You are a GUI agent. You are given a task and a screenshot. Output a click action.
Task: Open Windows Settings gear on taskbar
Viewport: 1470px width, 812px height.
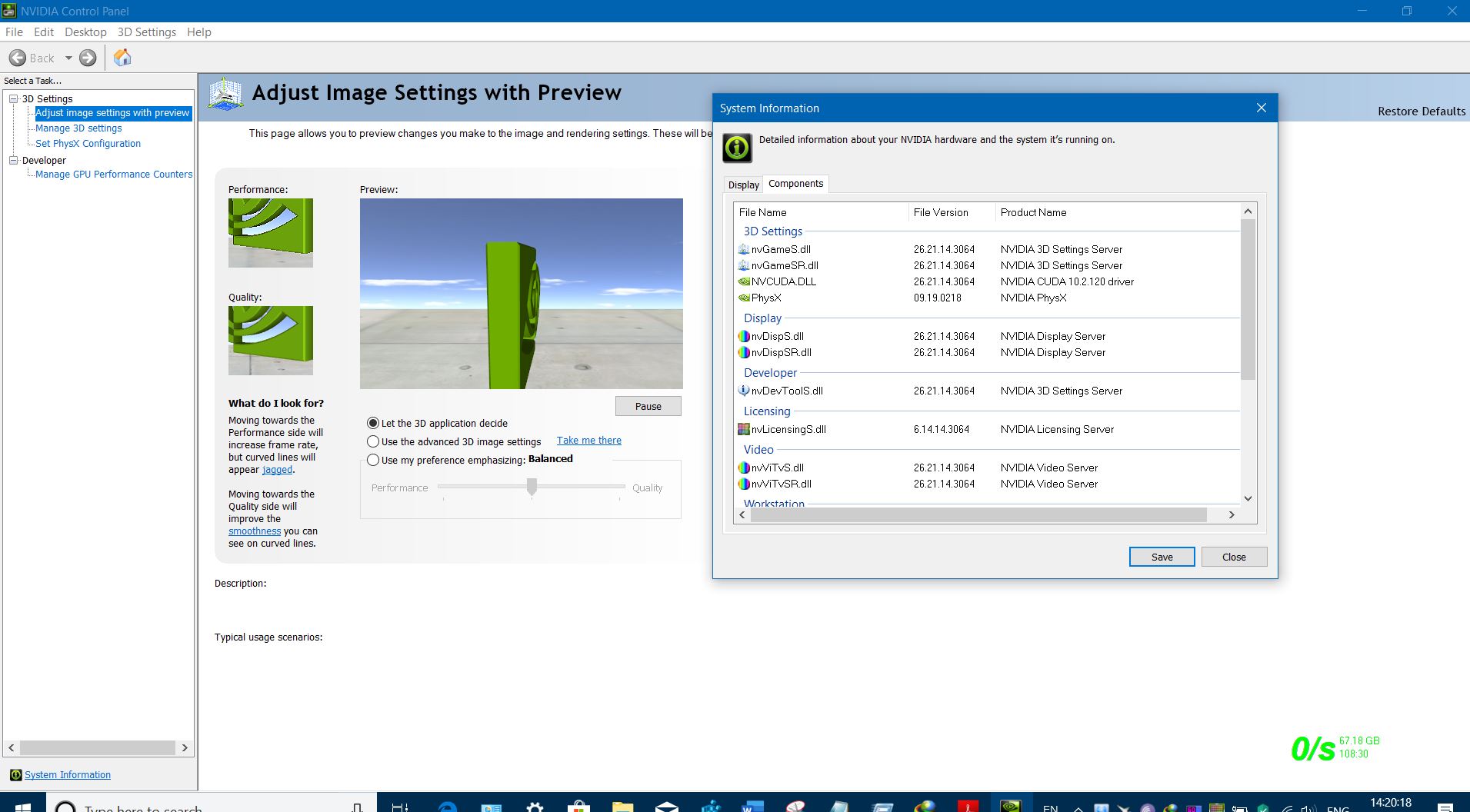click(x=535, y=807)
